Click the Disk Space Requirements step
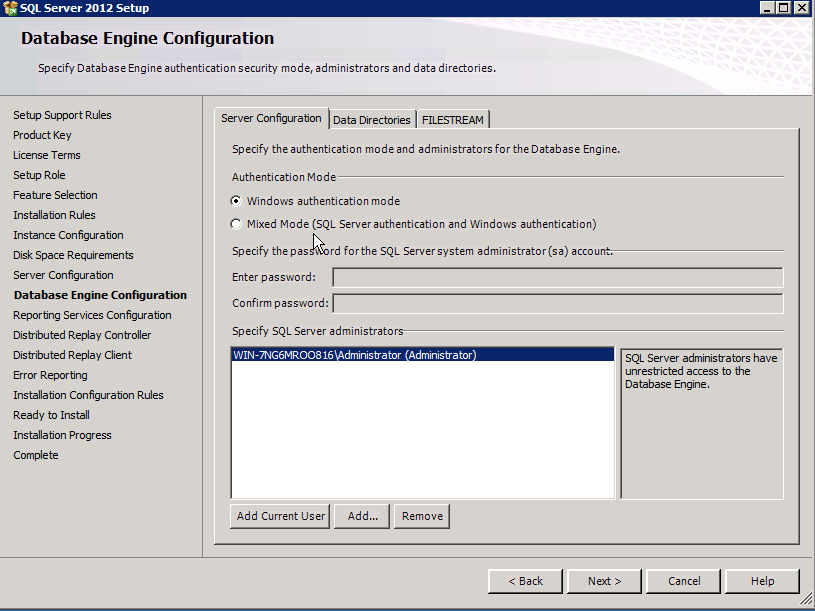Image resolution: width=815 pixels, height=611 pixels. 73,255
